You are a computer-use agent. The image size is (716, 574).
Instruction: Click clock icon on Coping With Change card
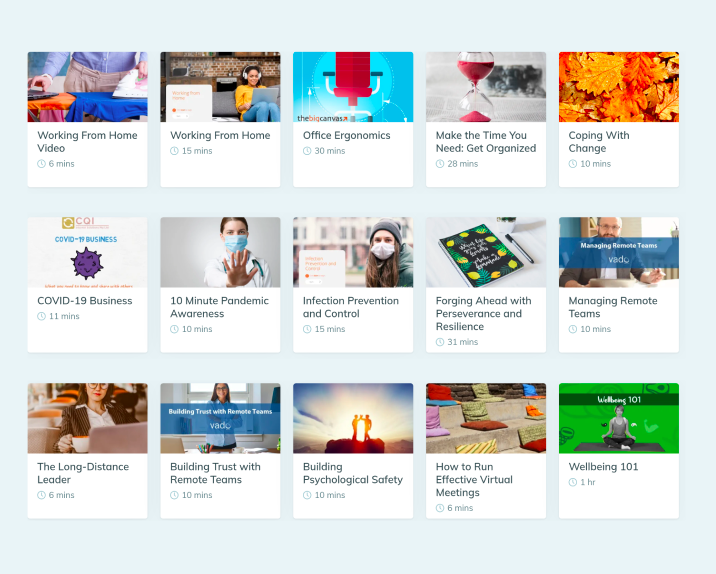click(x=573, y=163)
